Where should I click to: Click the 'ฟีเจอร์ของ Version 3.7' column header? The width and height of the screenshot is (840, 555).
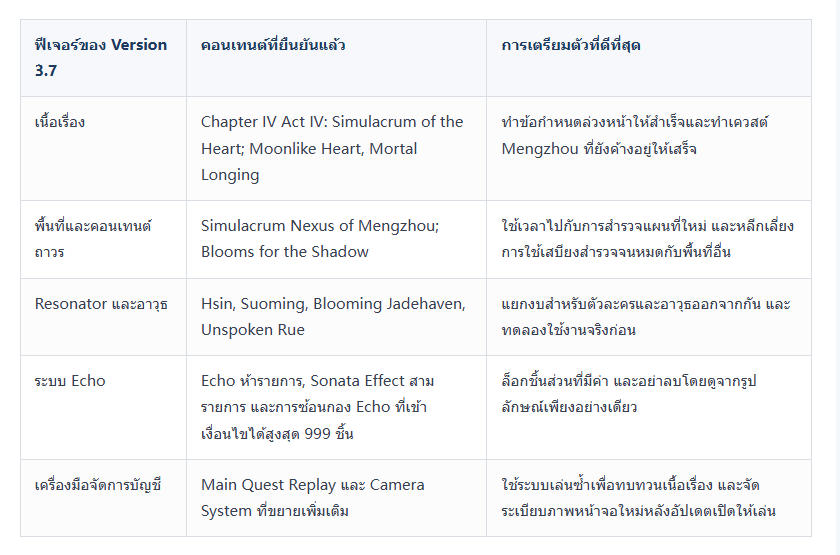tap(103, 58)
